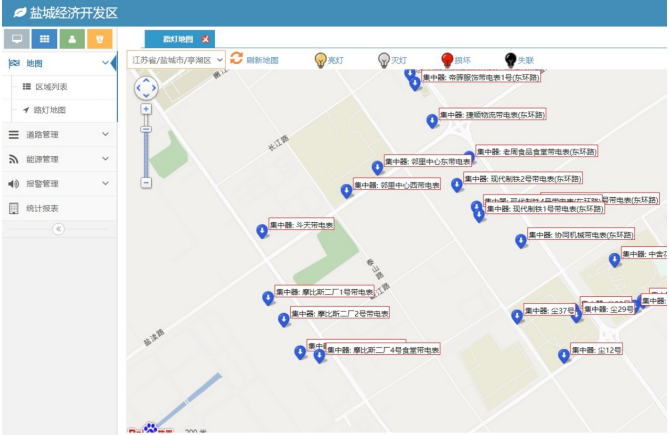Screen dimensions: 669x435
Task: Click the green user icon button
Action: pos(71,39)
